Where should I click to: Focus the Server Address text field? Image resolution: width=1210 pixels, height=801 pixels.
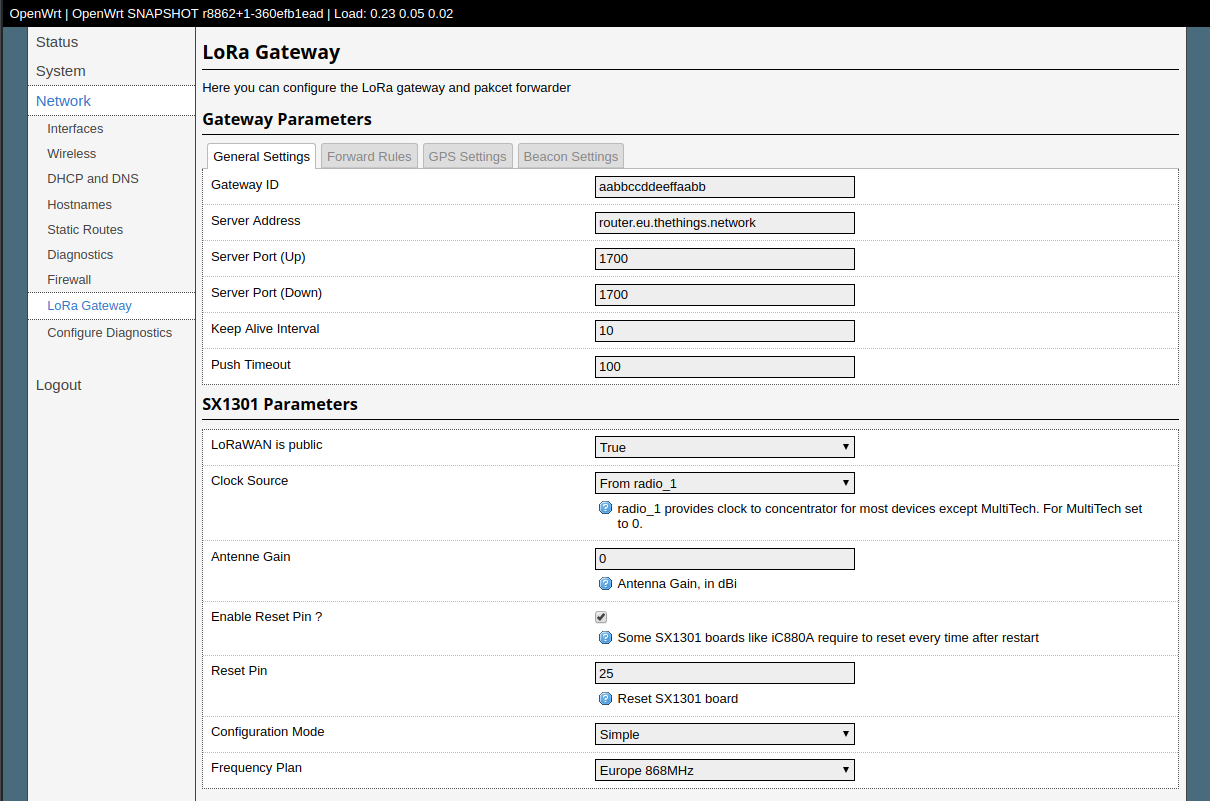pos(724,223)
